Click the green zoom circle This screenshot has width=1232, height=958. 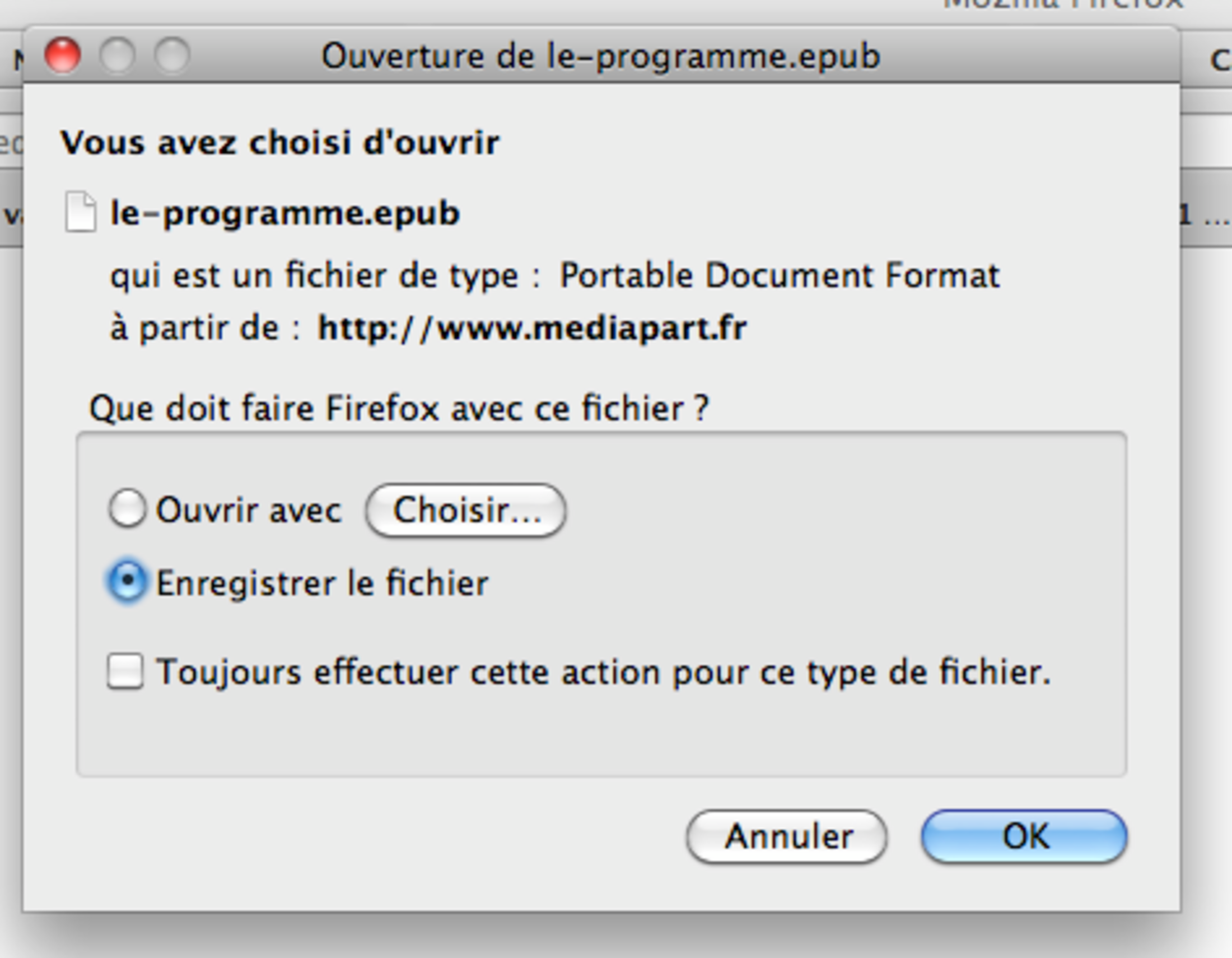click(x=171, y=56)
